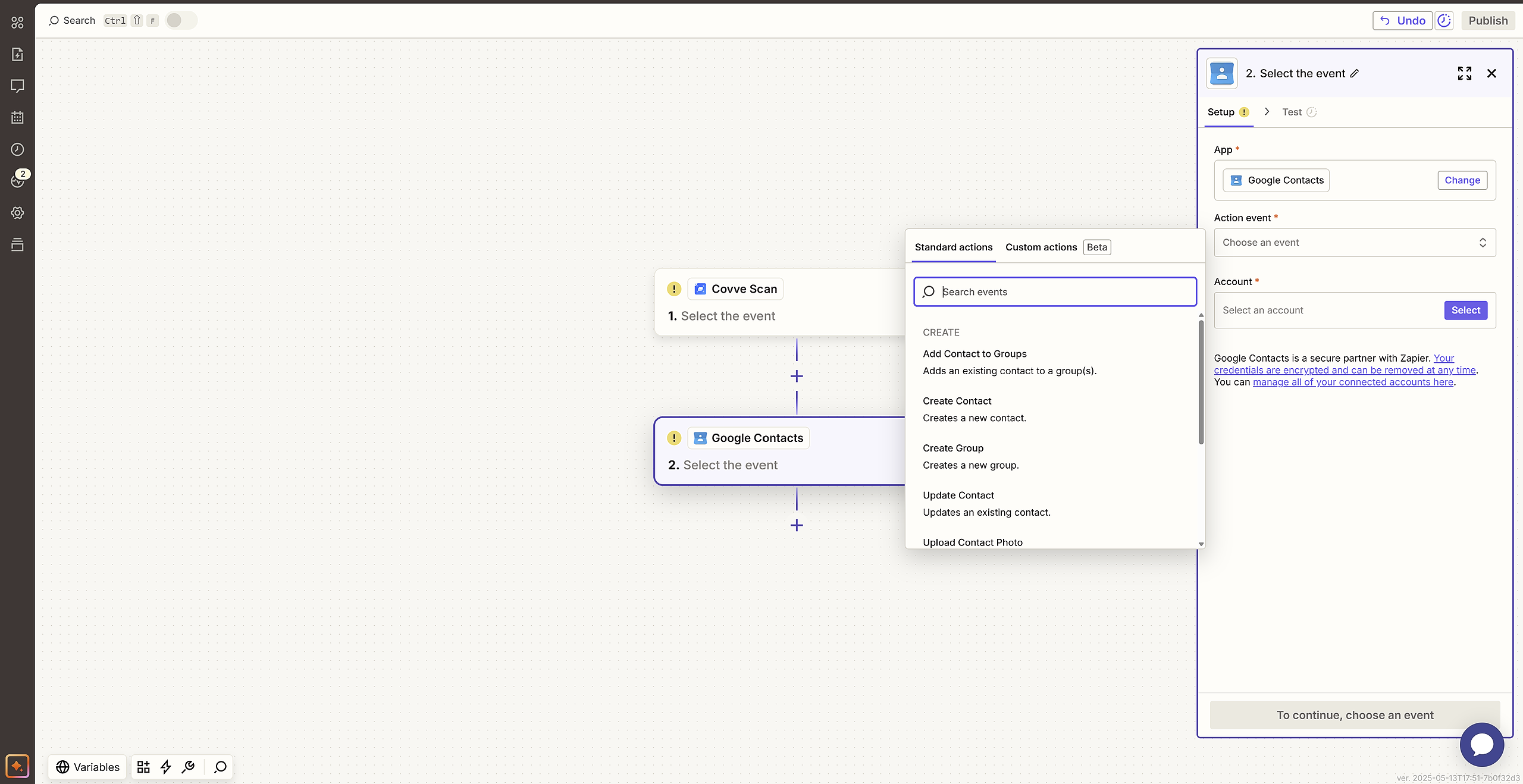The height and width of the screenshot is (784, 1523).
Task: Switch to the Test tab
Action: (1292, 112)
